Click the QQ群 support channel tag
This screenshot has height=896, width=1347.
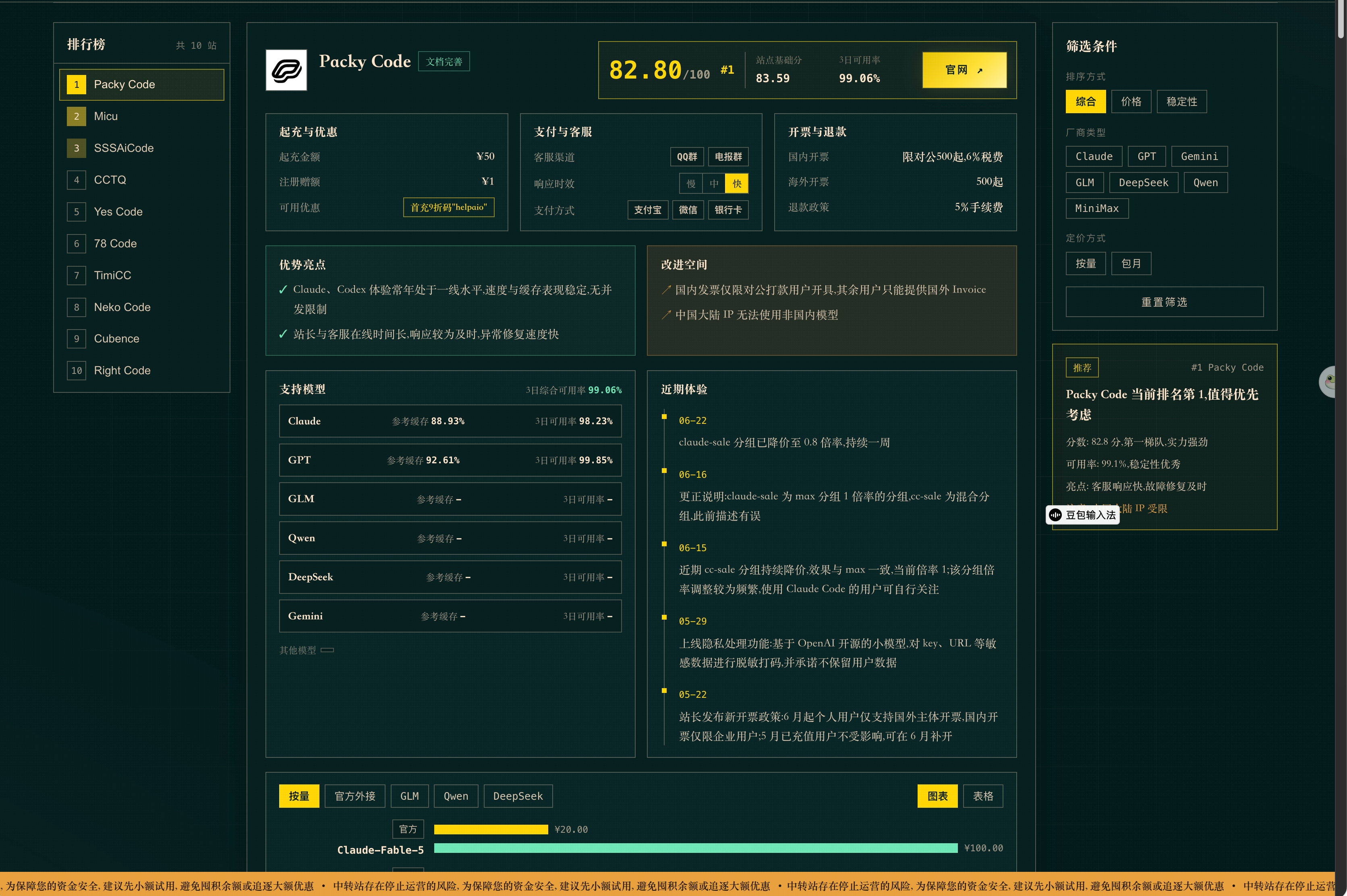point(687,157)
